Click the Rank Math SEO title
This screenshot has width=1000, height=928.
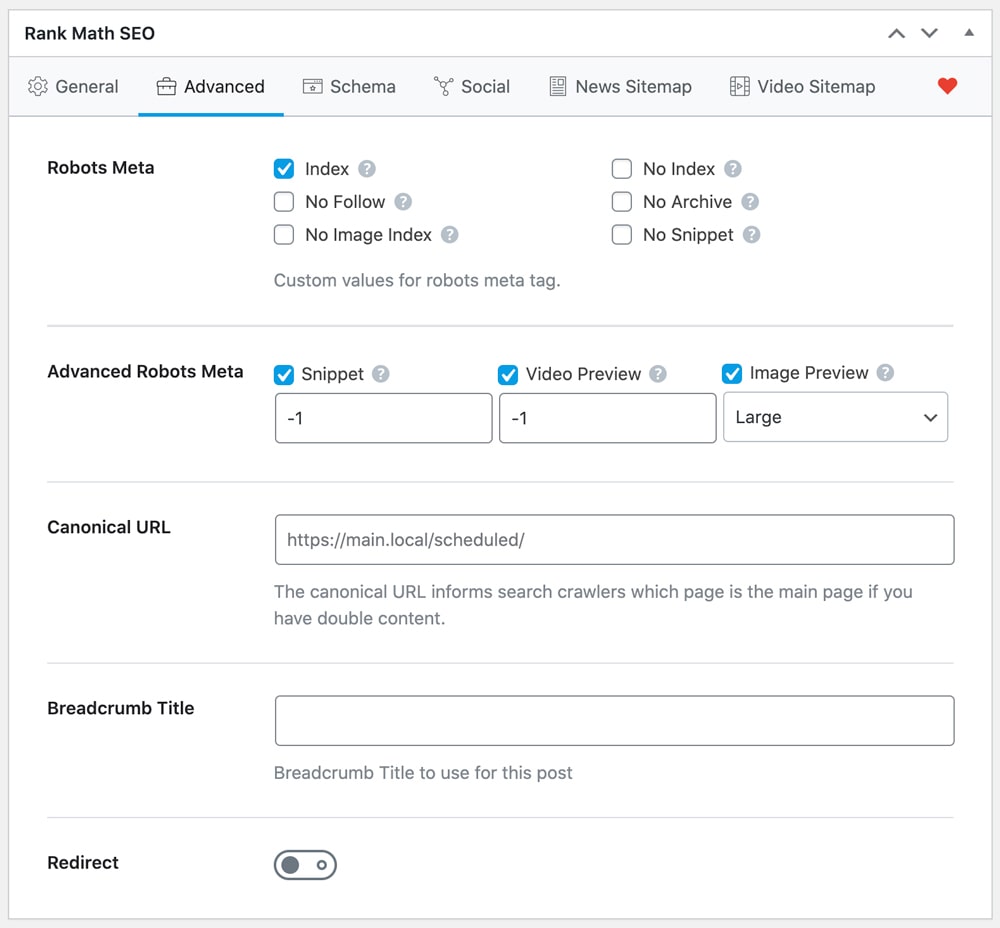pos(89,33)
